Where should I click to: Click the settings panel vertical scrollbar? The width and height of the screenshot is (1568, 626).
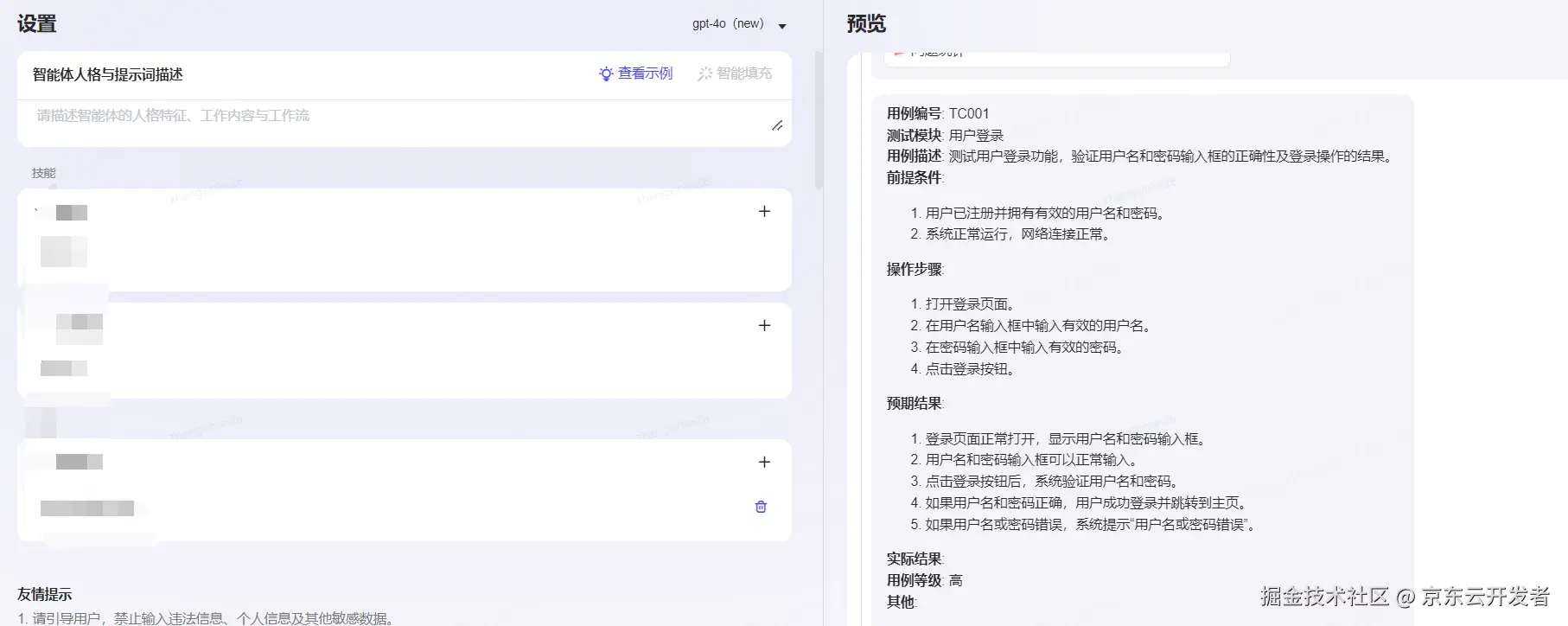tap(819, 120)
